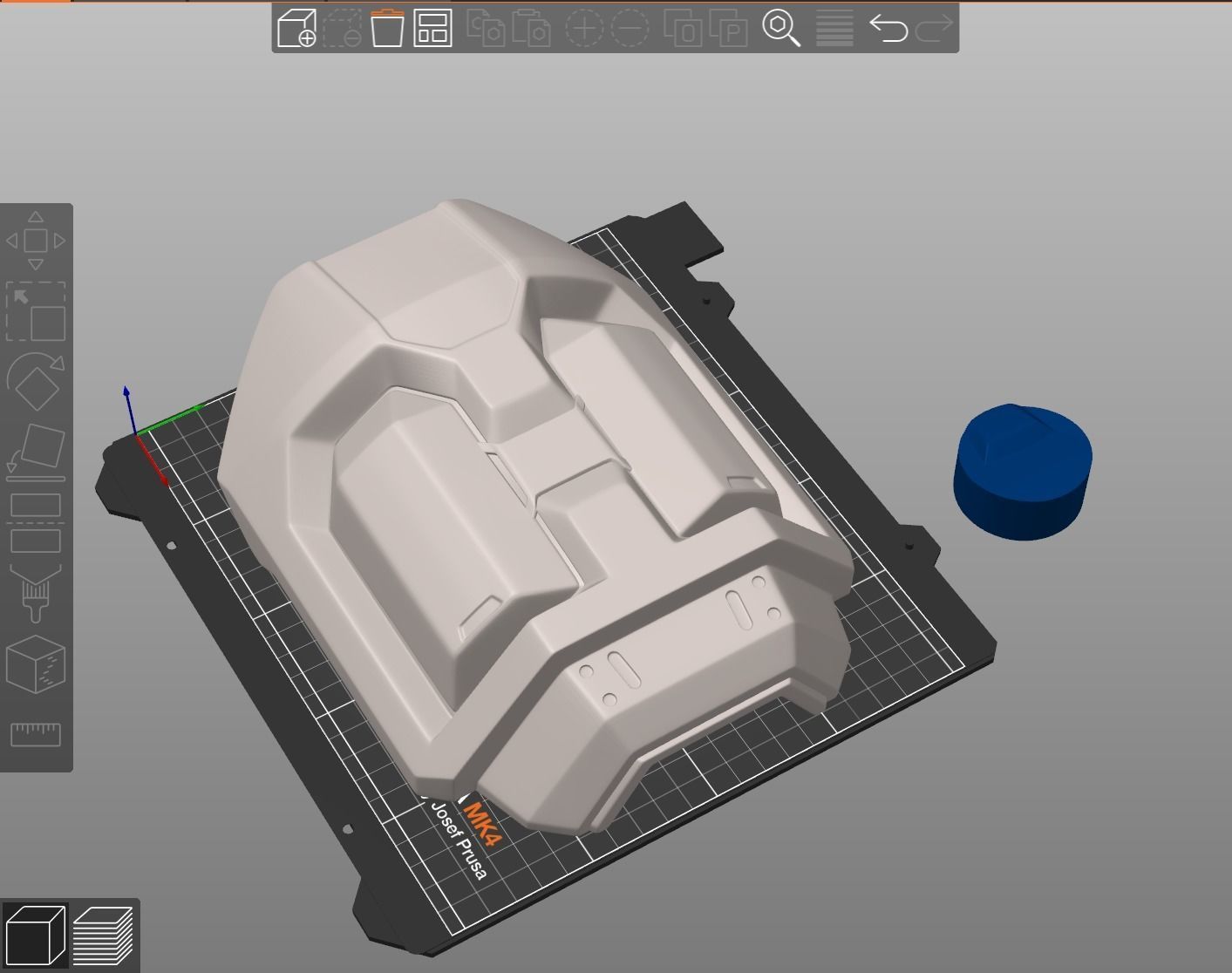Click the Copy icon in top toolbar
1232x973 pixels.
coord(486,28)
